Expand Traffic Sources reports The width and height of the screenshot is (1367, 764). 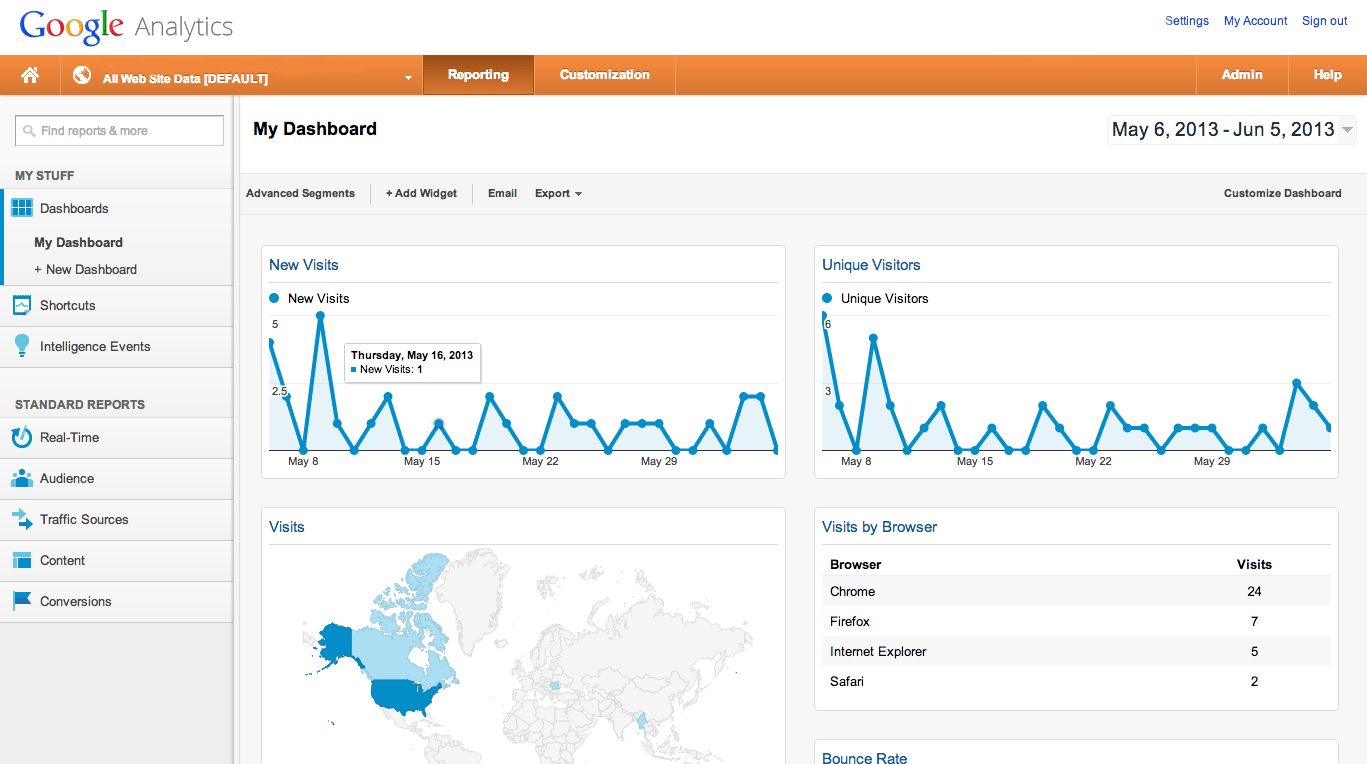click(x=84, y=519)
